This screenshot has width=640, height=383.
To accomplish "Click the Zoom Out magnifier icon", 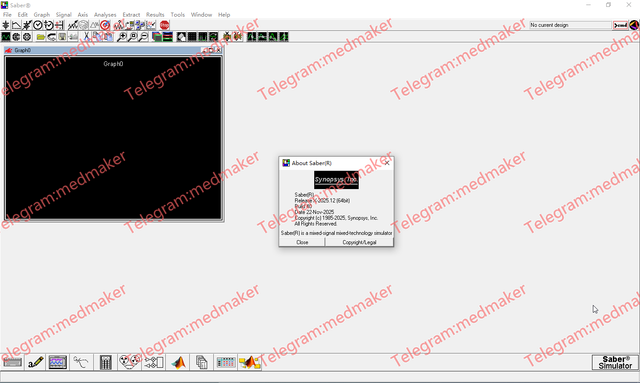I will (x=143, y=37).
